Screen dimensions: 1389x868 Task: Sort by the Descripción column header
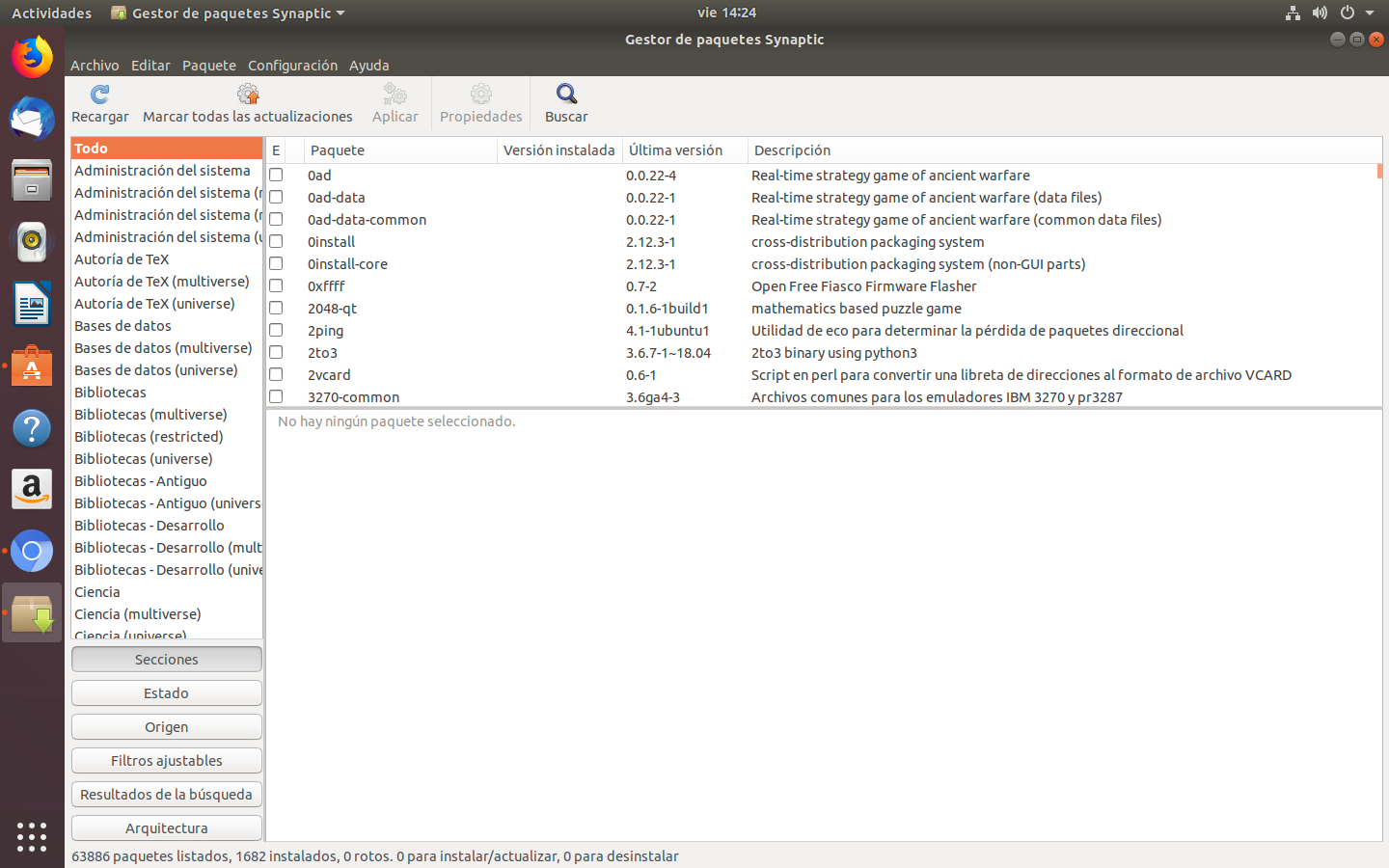pyautogui.click(x=1065, y=150)
